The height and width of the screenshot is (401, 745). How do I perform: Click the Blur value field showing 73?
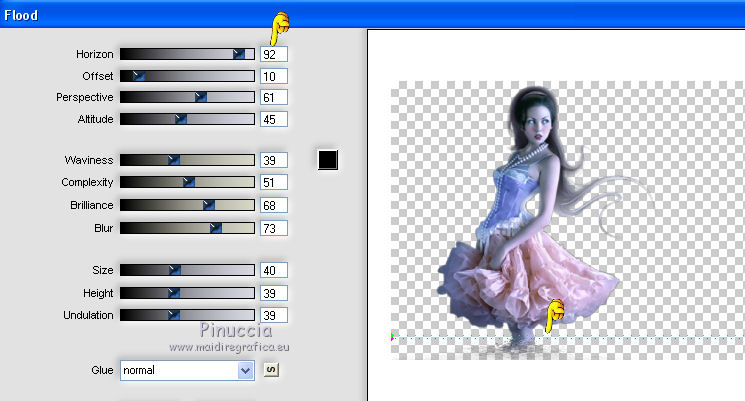274,228
